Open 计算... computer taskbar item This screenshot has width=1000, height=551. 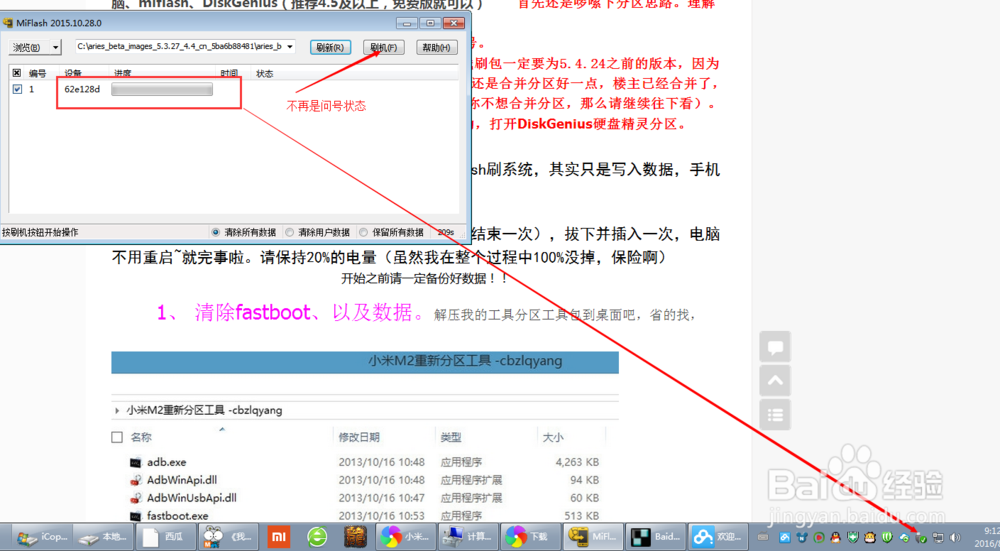click(x=468, y=537)
